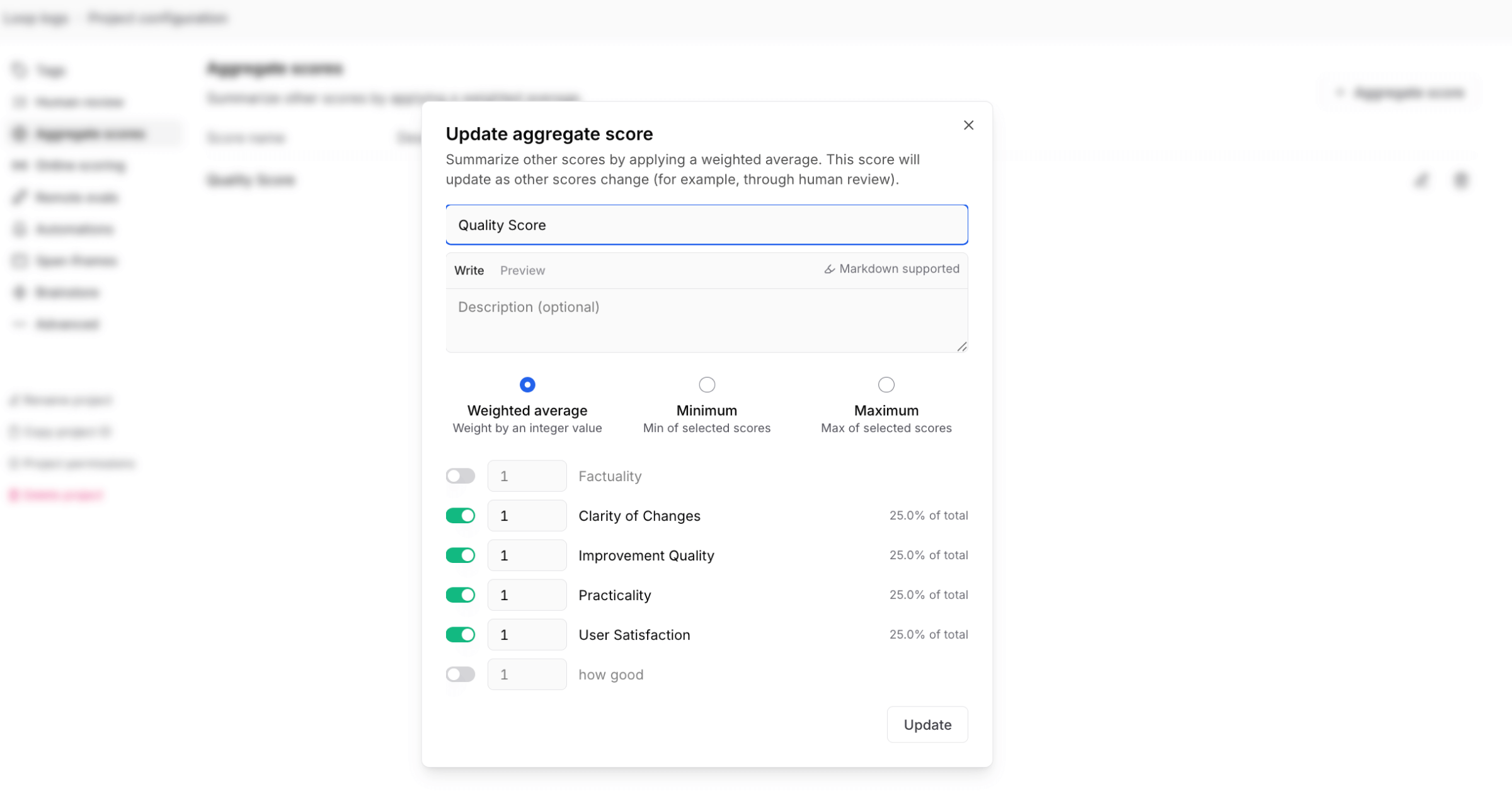Screen dimensions: 1512x806
Task: Disable the Practicality score toggle
Action: (460, 595)
